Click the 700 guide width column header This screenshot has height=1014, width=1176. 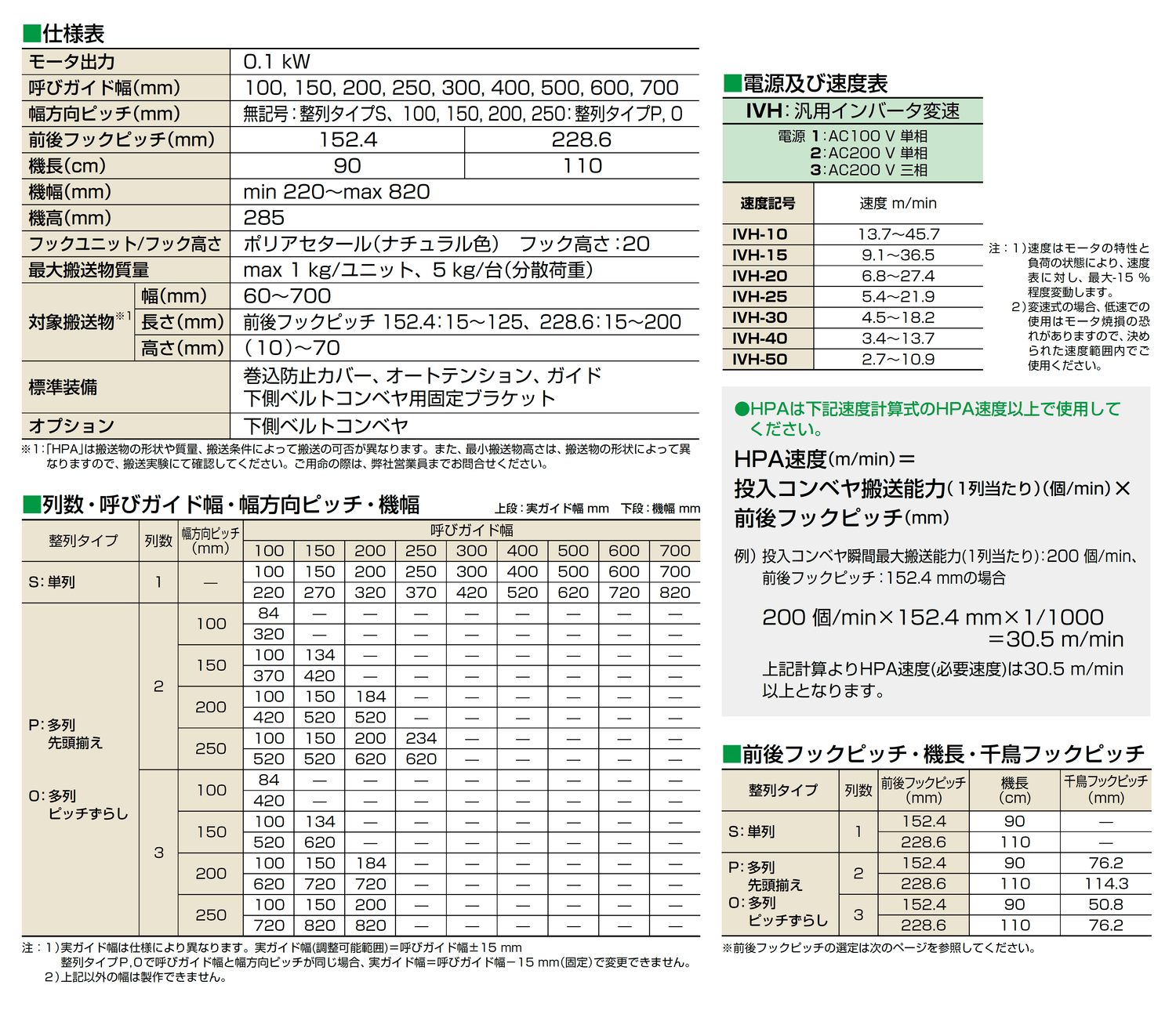pos(675,551)
